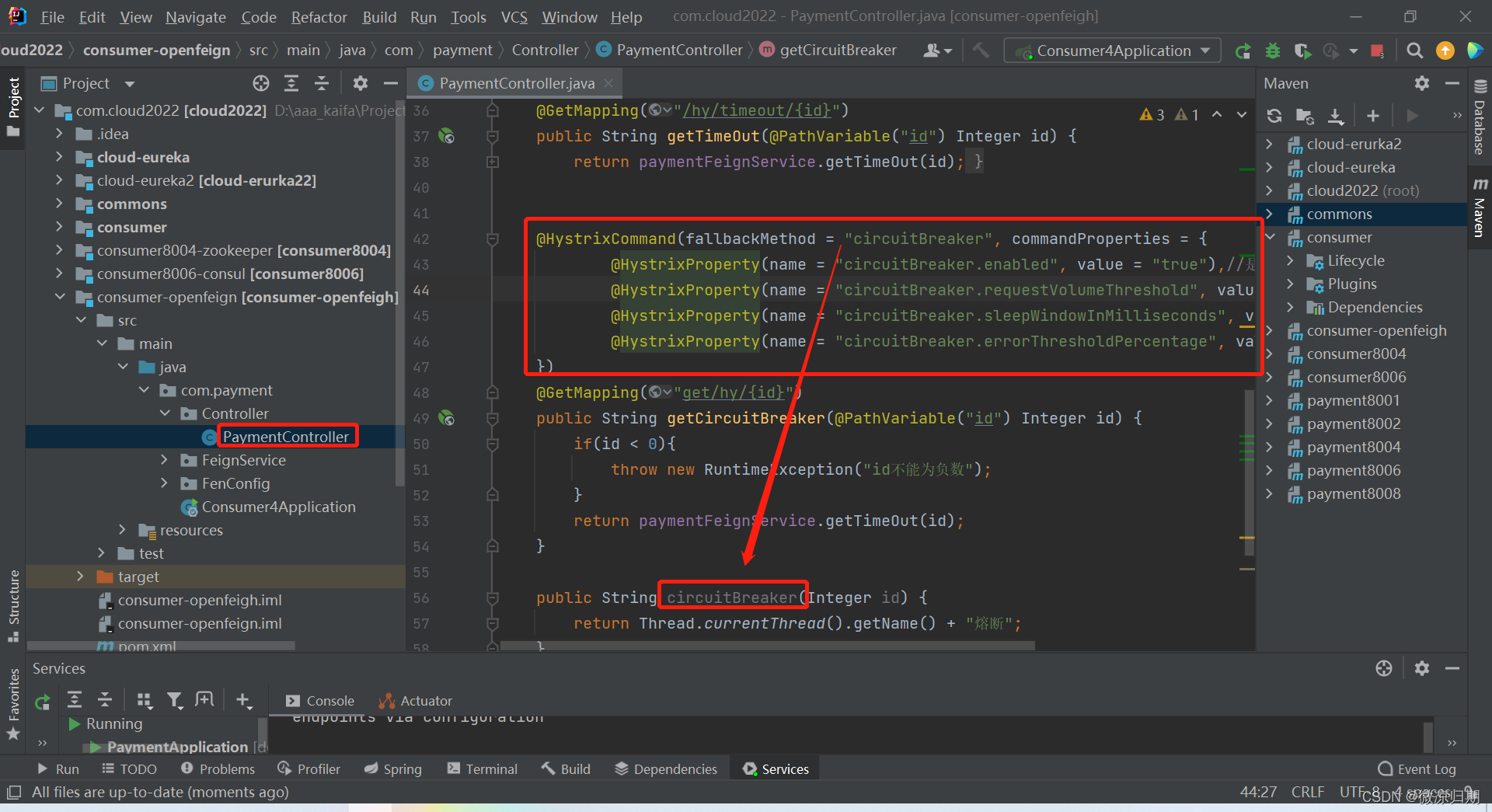Switch to Console tab in Services
This screenshot has height=812, width=1492.
(319, 701)
